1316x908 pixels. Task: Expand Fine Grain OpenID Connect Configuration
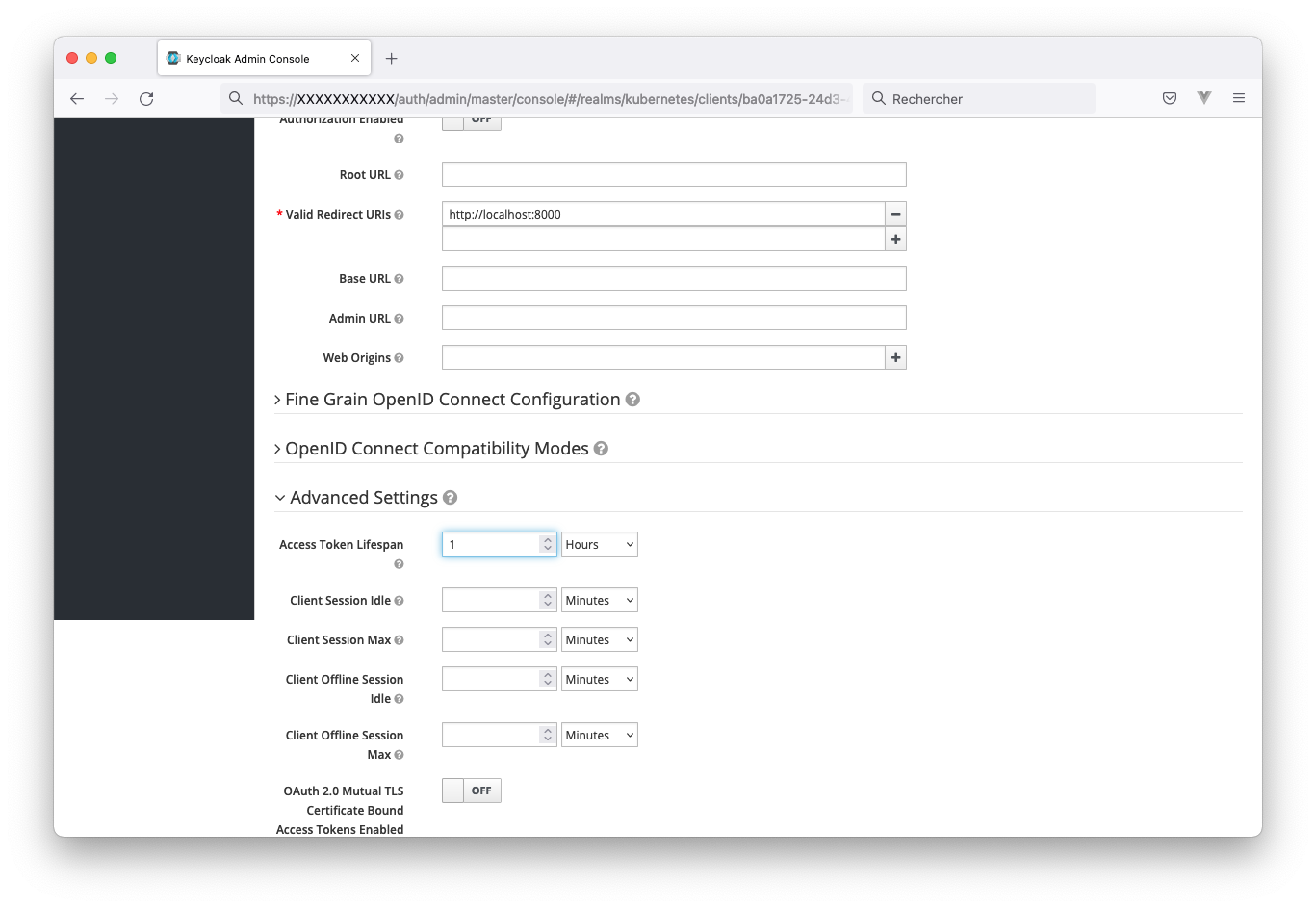(452, 400)
